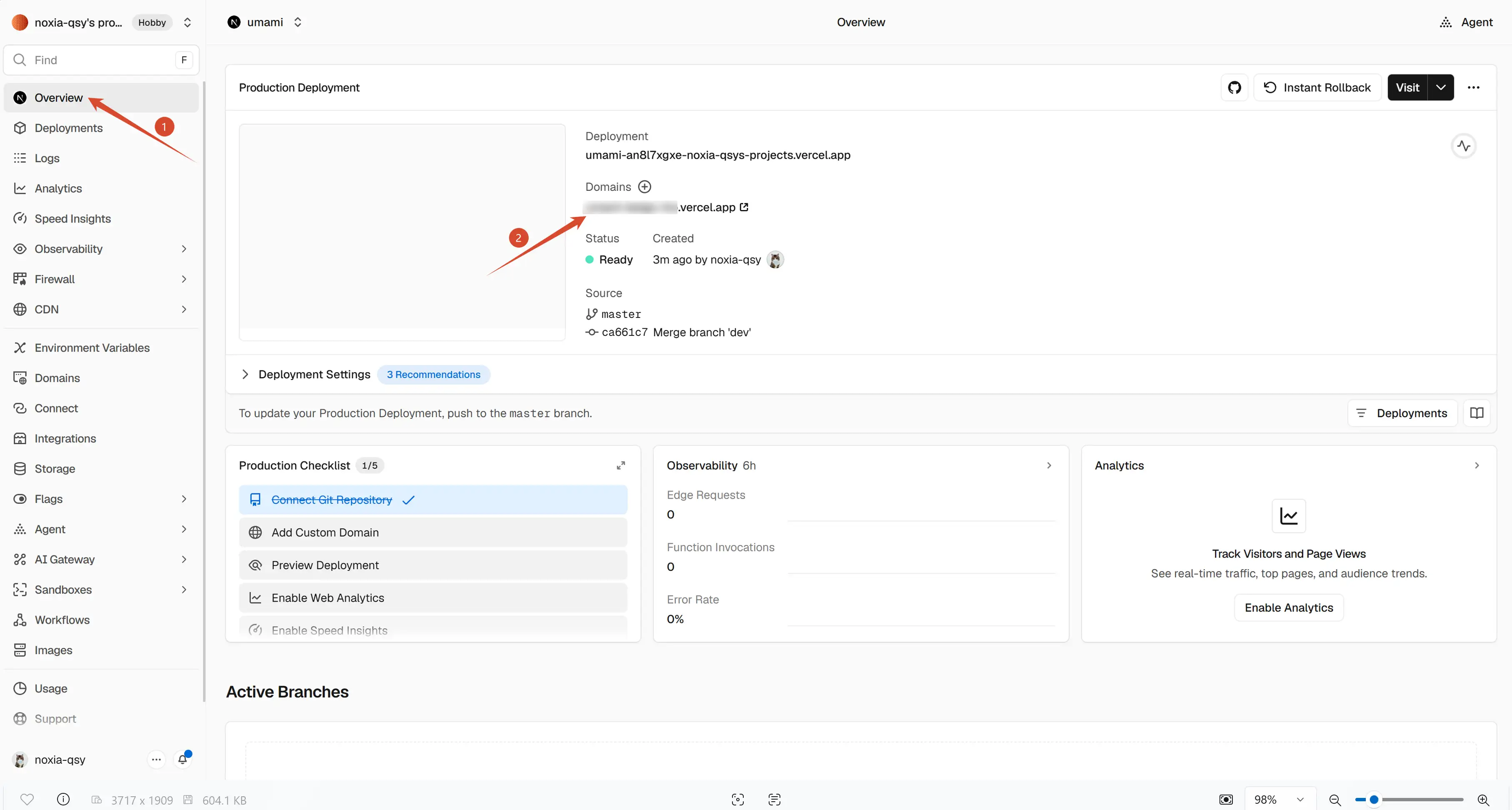Viewport: 1512px width, 810px height.
Task: Open the documentation book icon
Action: click(x=1476, y=413)
